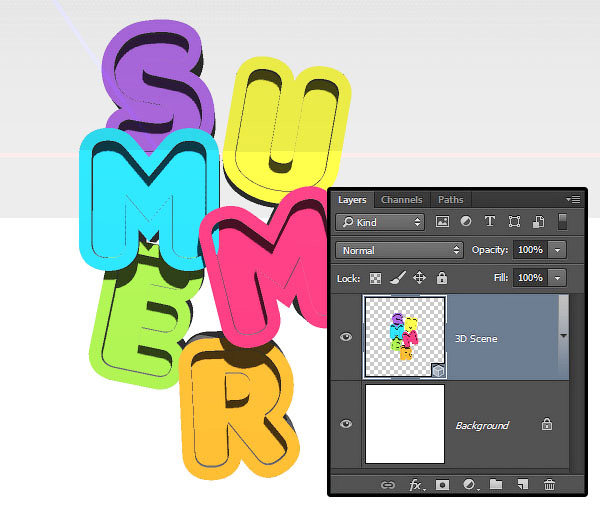Open the Paths tab

pos(450,200)
